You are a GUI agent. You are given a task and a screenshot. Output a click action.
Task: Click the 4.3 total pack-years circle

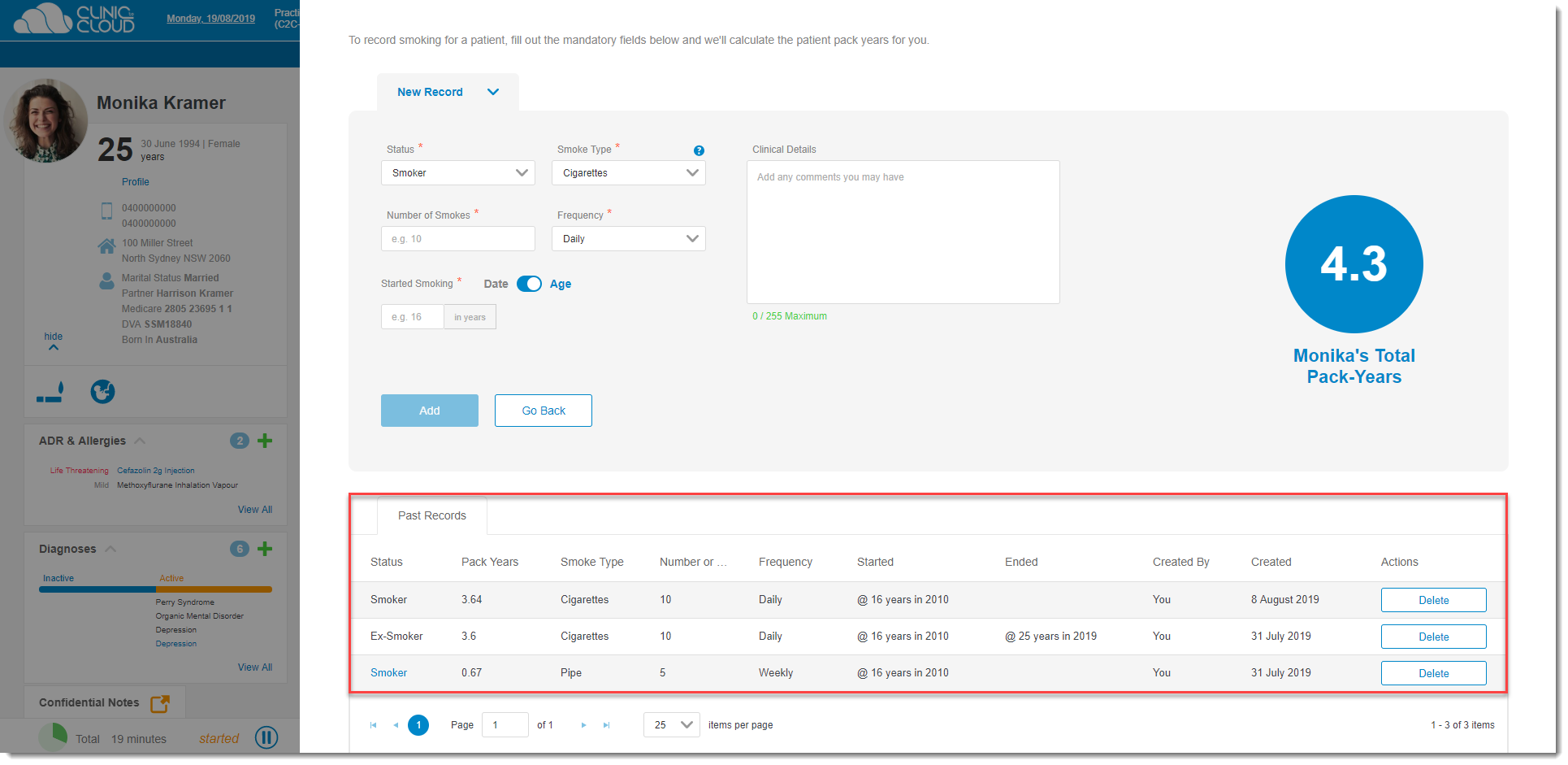point(1354,264)
